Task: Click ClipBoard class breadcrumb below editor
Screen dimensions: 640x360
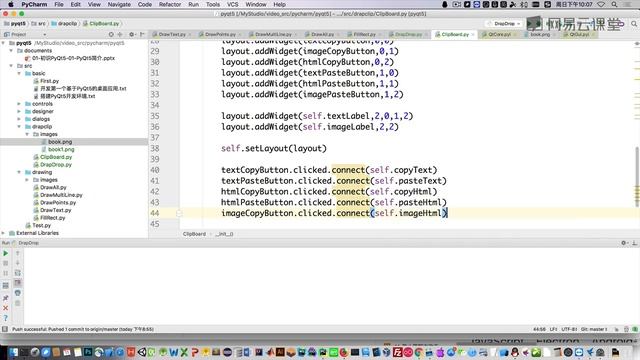Action: [x=194, y=234]
